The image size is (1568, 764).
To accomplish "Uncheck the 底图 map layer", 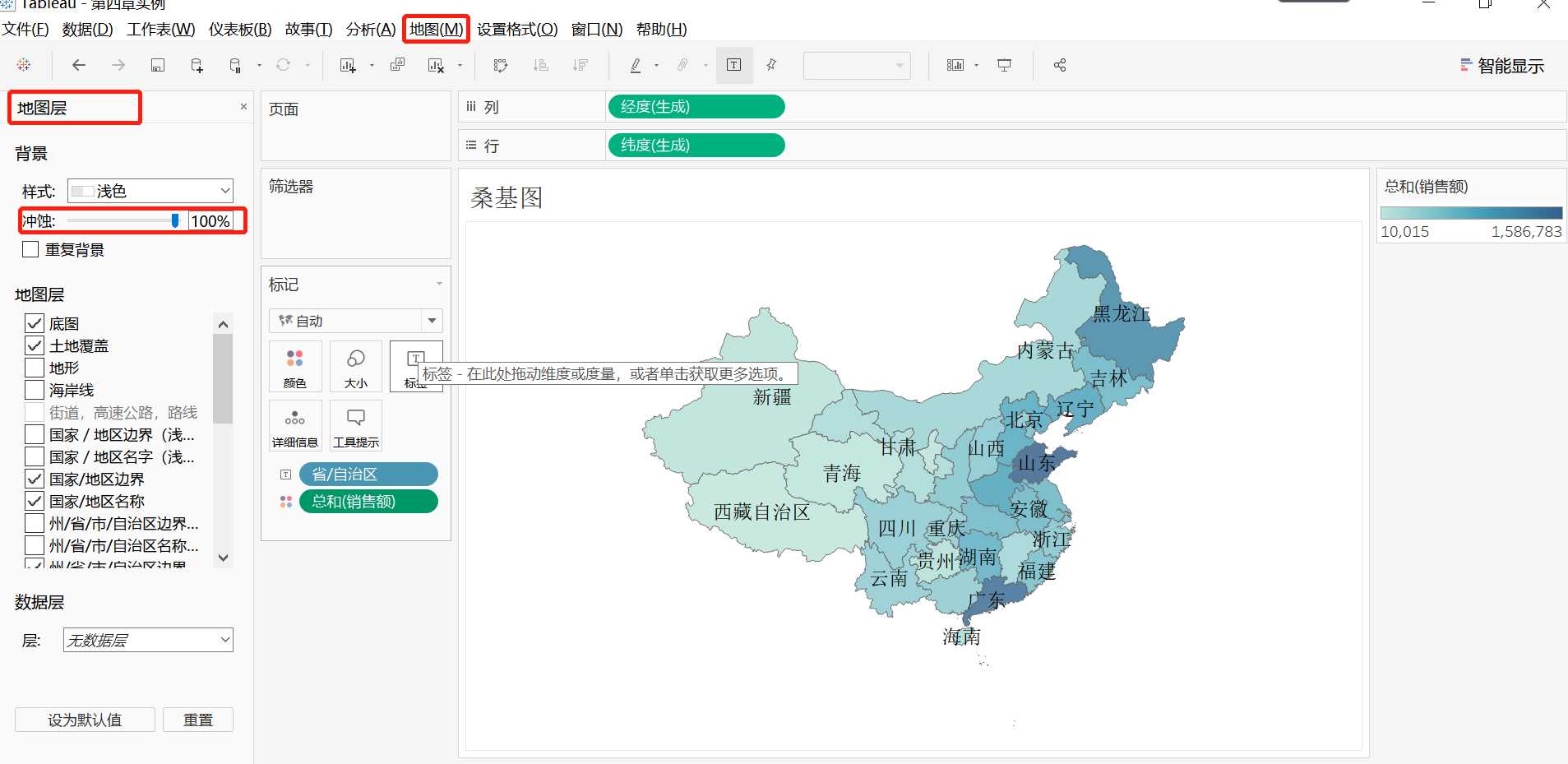I will click(35, 323).
